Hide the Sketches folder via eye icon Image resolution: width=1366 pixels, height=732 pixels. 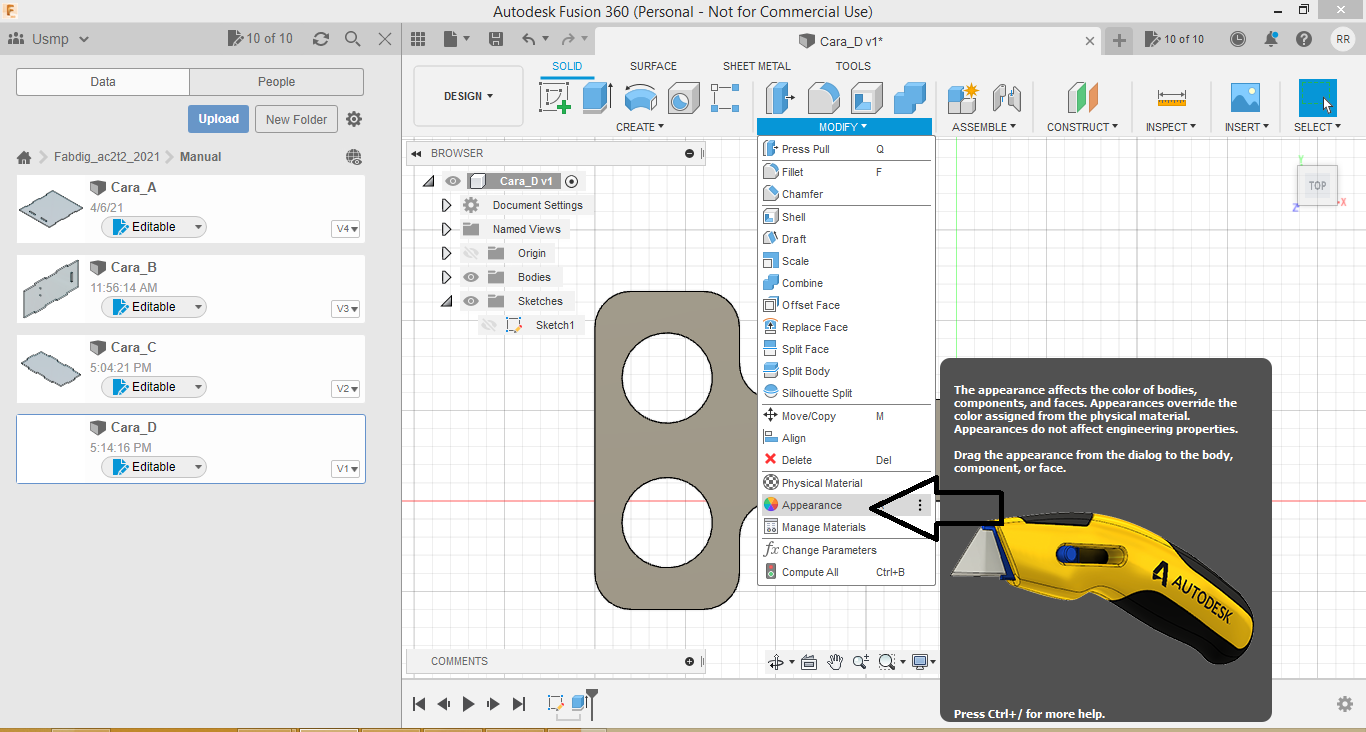click(471, 301)
